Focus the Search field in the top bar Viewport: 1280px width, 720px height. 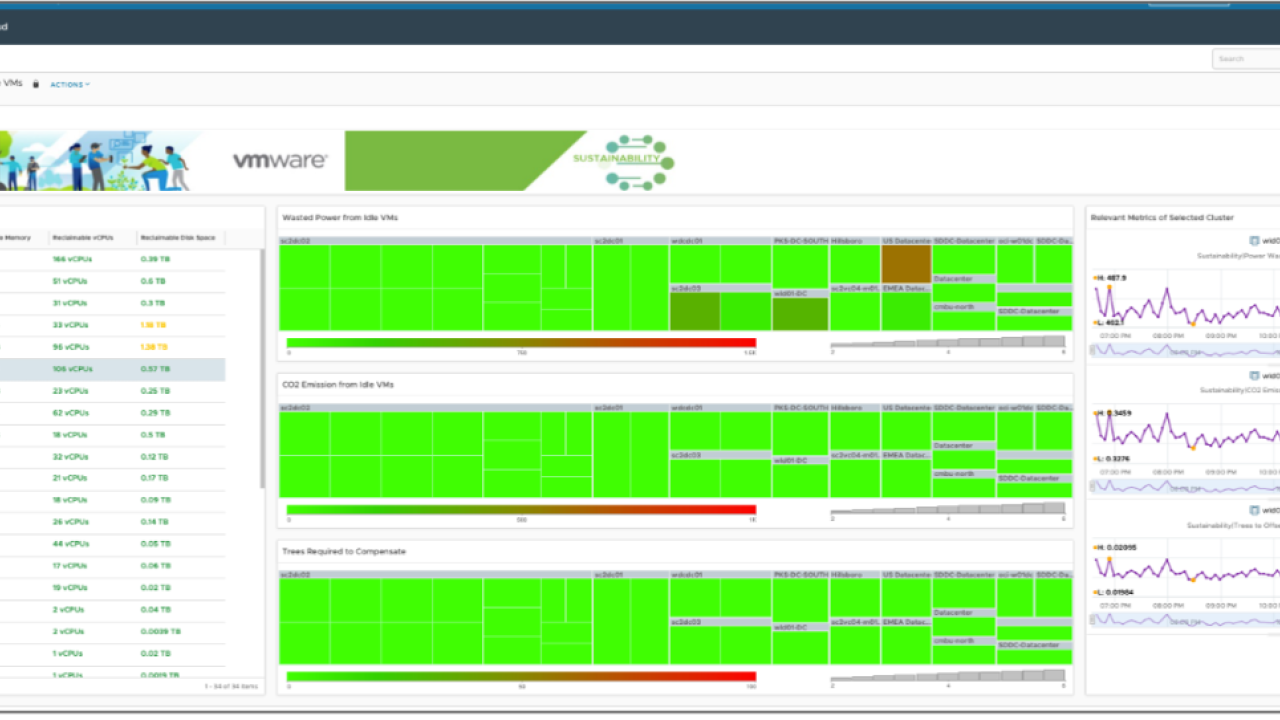[x=1246, y=59]
